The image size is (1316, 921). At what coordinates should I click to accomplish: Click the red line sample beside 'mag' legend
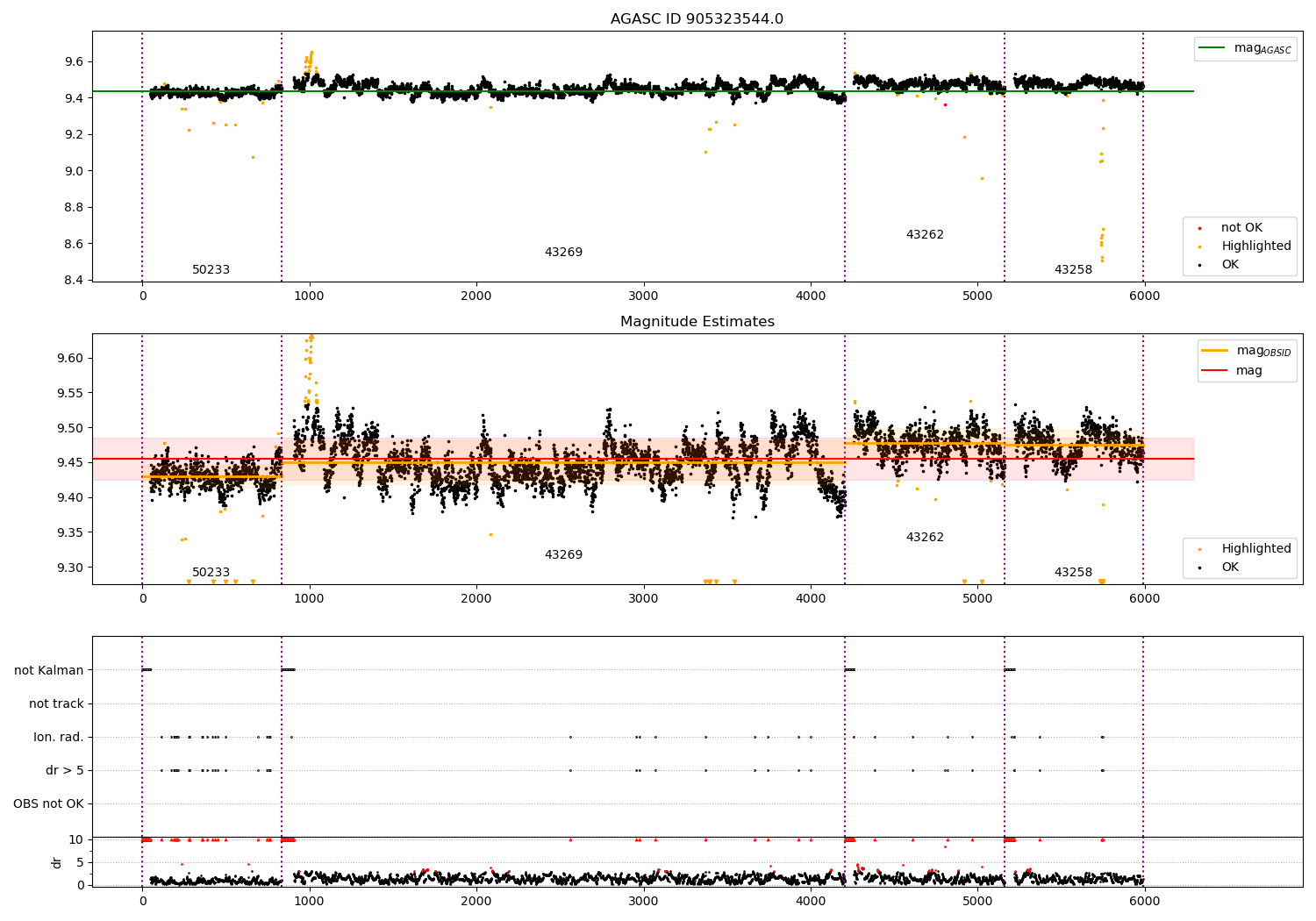click(x=1215, y=371)
